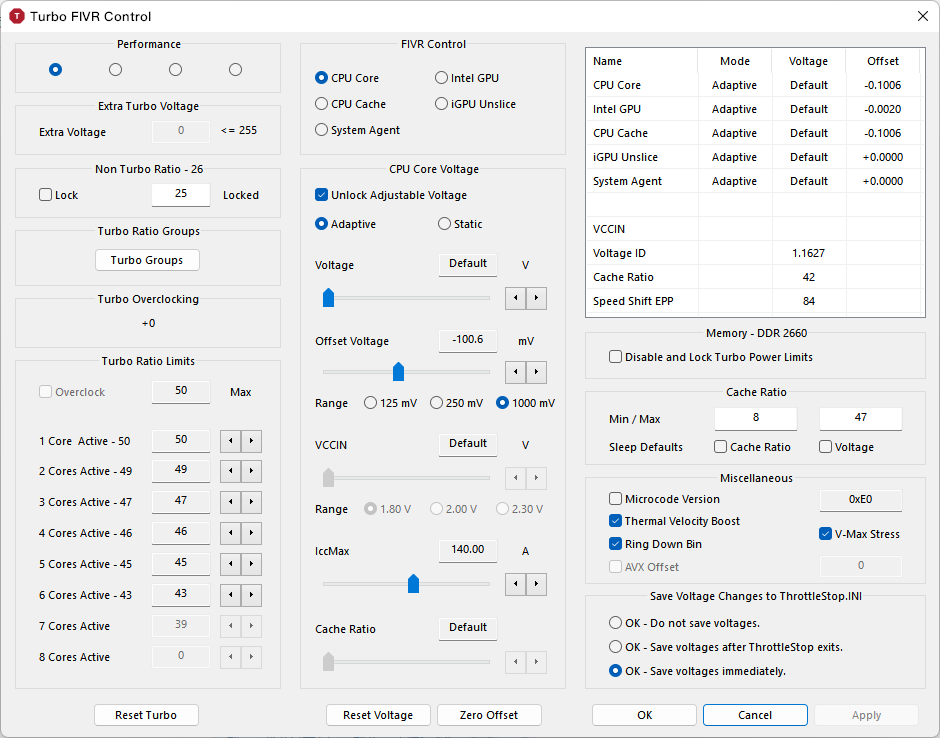Decrease the Voltage slider left arrow

tap(515, 298)
